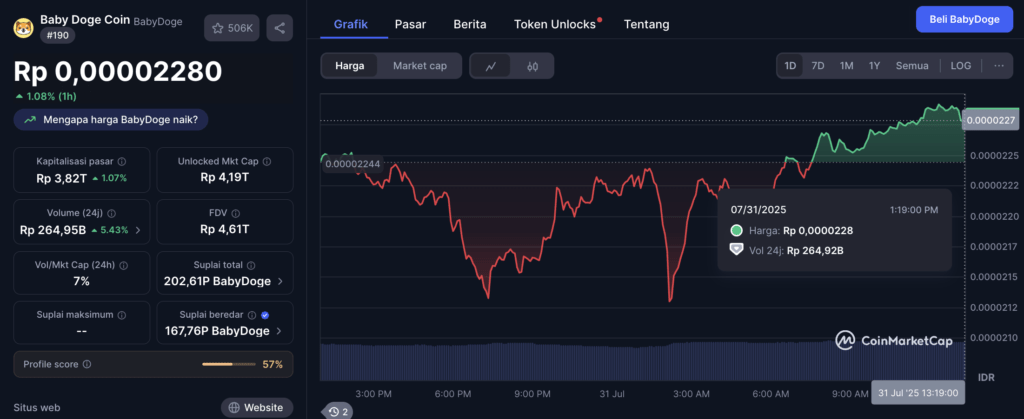This screenshot has width=1024, height=419.
Task: Click the BabyDoge ticker symbol text
Action: point(158,22)
